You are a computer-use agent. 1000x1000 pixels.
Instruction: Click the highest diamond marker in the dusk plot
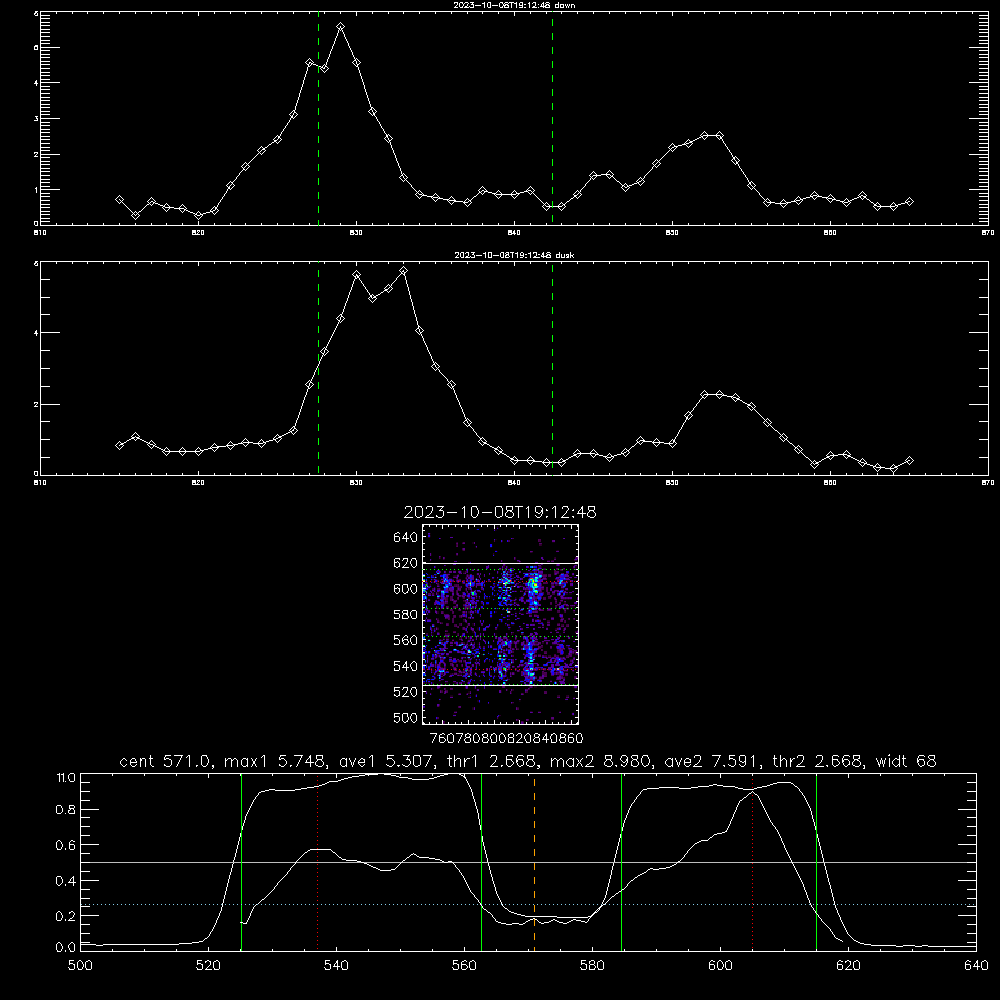coord(404,271)
